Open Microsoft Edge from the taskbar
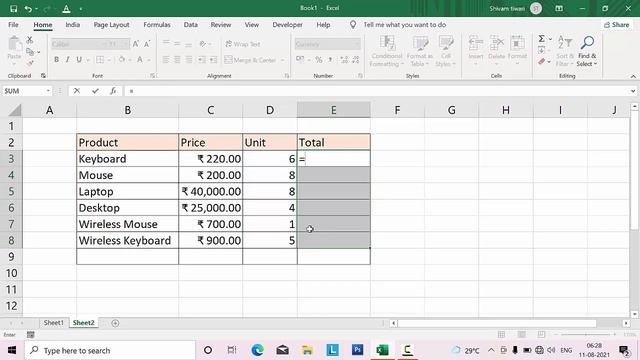The image size is (640, 360). (x=258, y=350)
